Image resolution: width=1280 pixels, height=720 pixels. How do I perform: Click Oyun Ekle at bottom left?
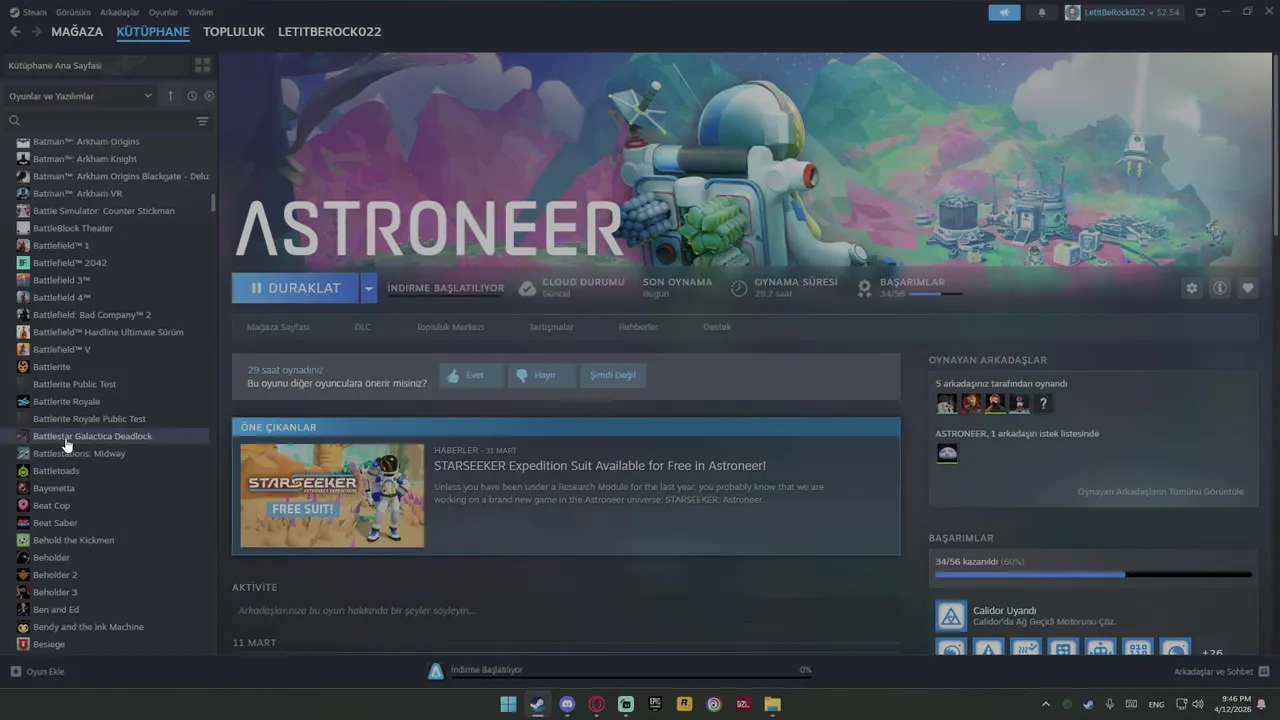(x=37, y=671)
